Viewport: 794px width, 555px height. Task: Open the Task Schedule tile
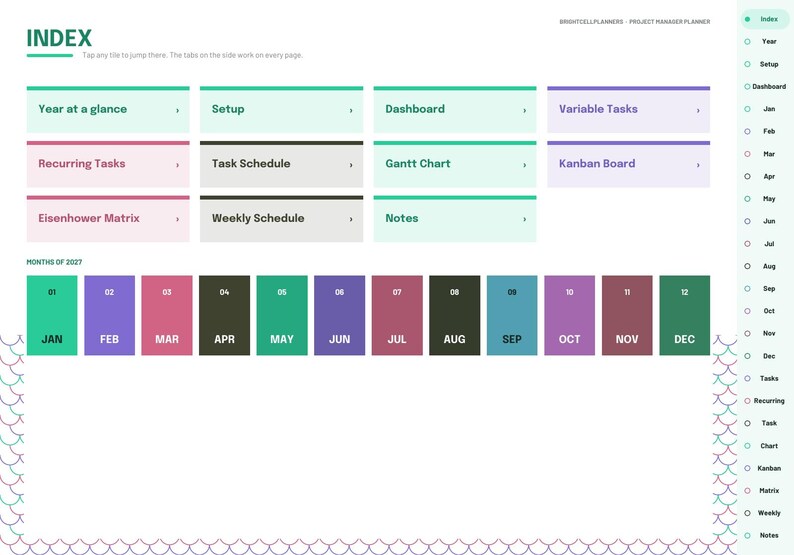point(282,164)
